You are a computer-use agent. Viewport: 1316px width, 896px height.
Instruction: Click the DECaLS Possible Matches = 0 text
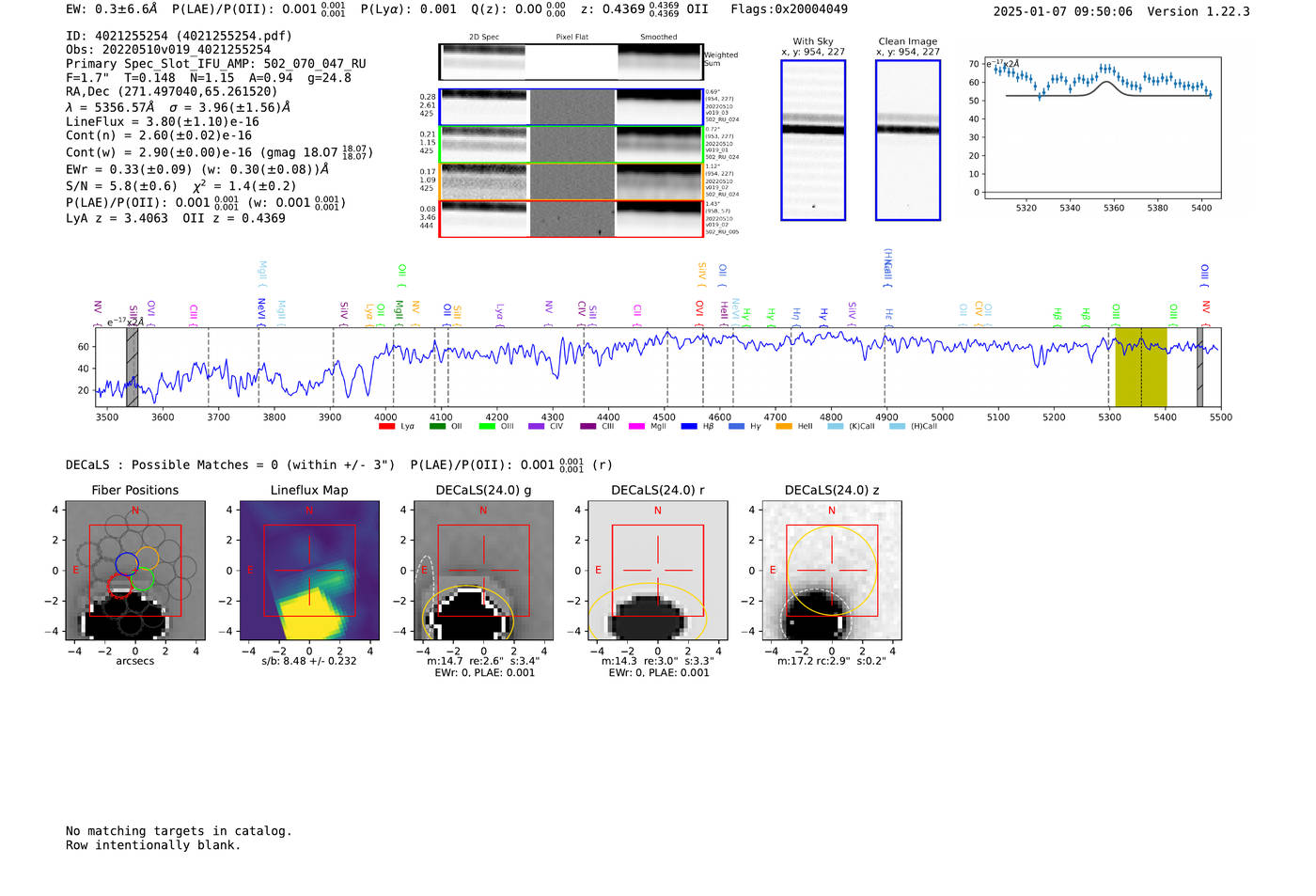[230, 465]
